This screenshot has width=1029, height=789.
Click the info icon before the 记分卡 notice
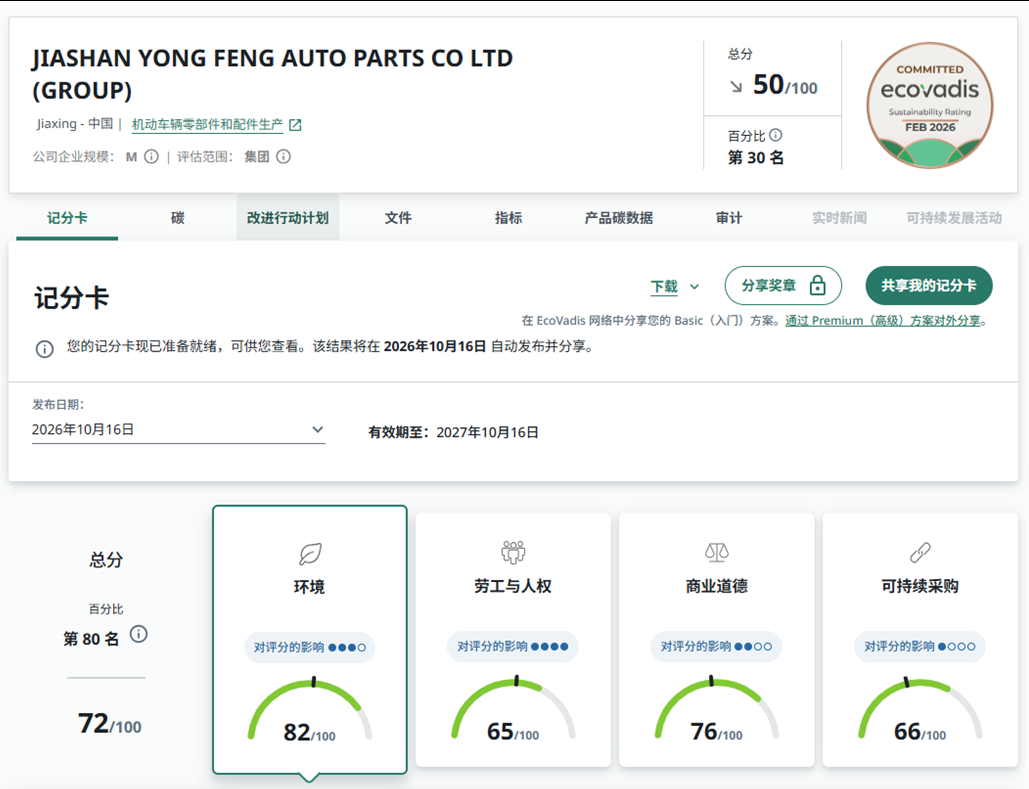(x=45, y=349)
